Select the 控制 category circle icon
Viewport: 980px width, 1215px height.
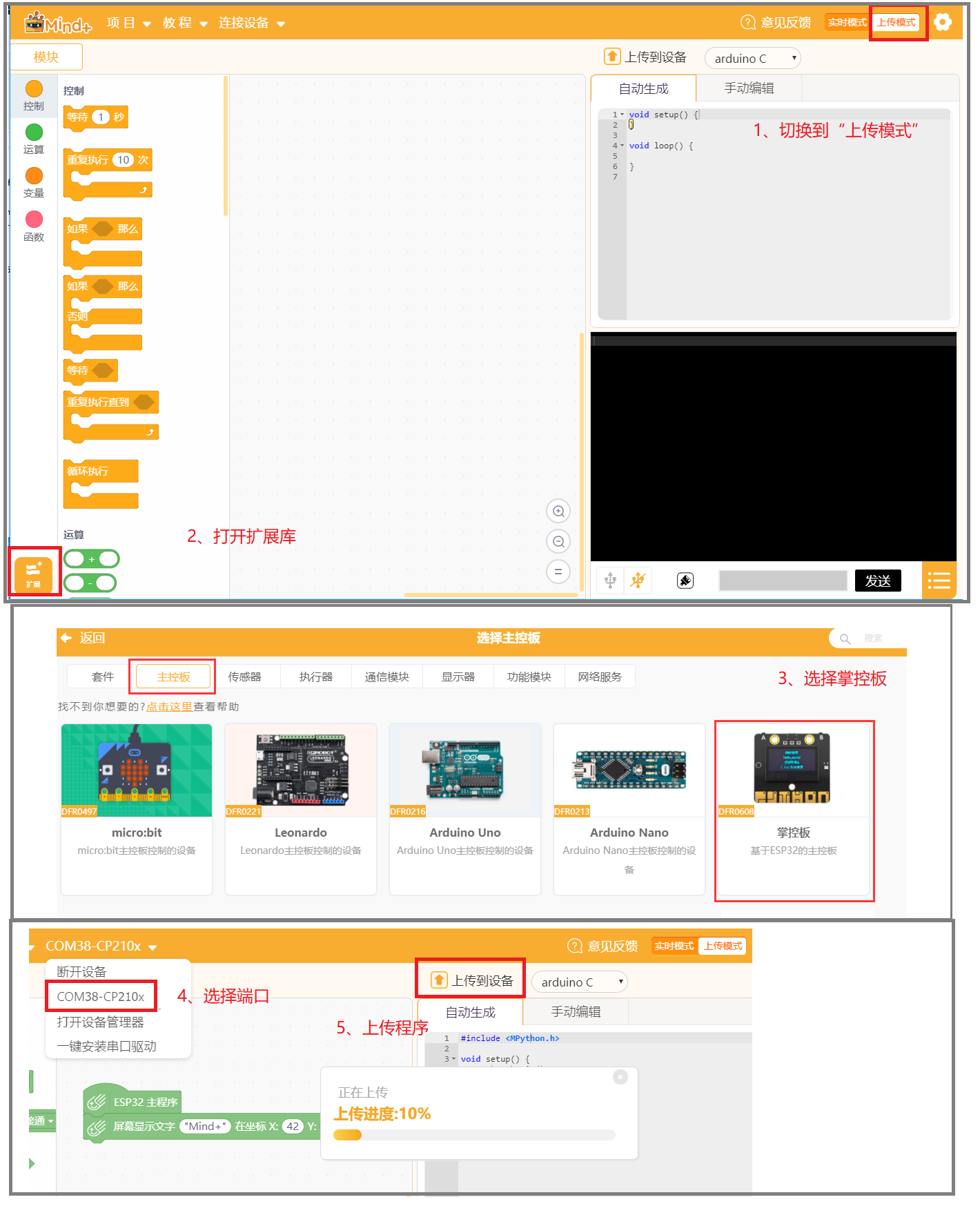click(34, 88)
